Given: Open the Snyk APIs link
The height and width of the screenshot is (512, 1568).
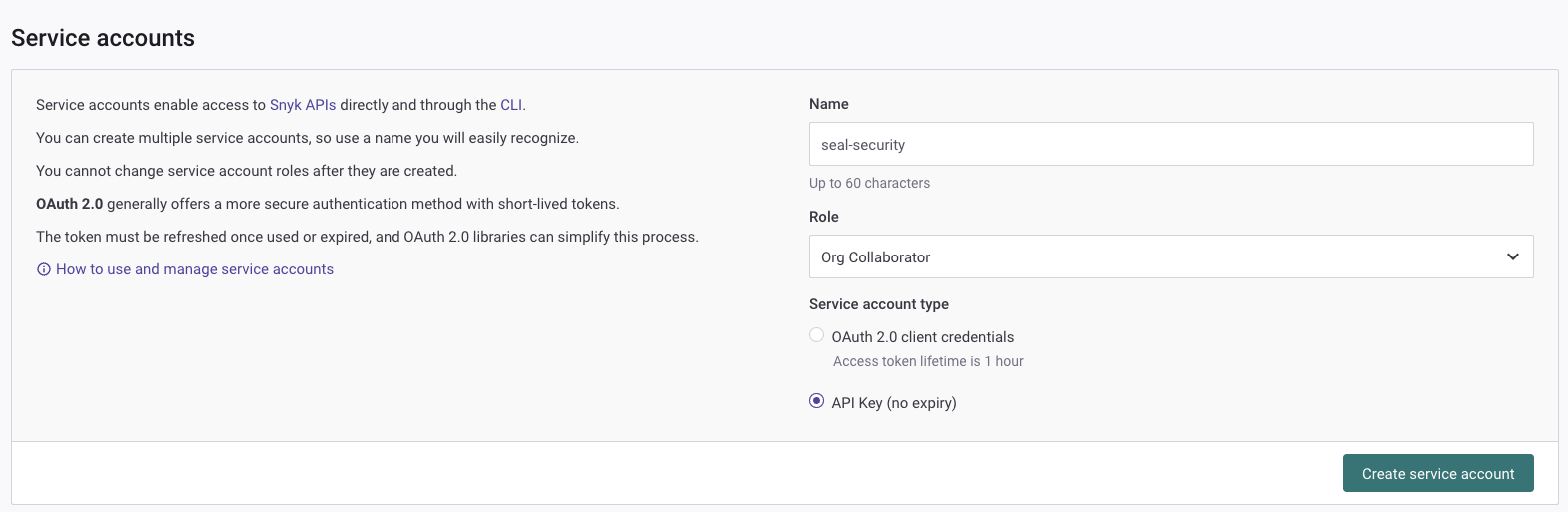Looking at the screenshot, I should (x=303, y=105).
